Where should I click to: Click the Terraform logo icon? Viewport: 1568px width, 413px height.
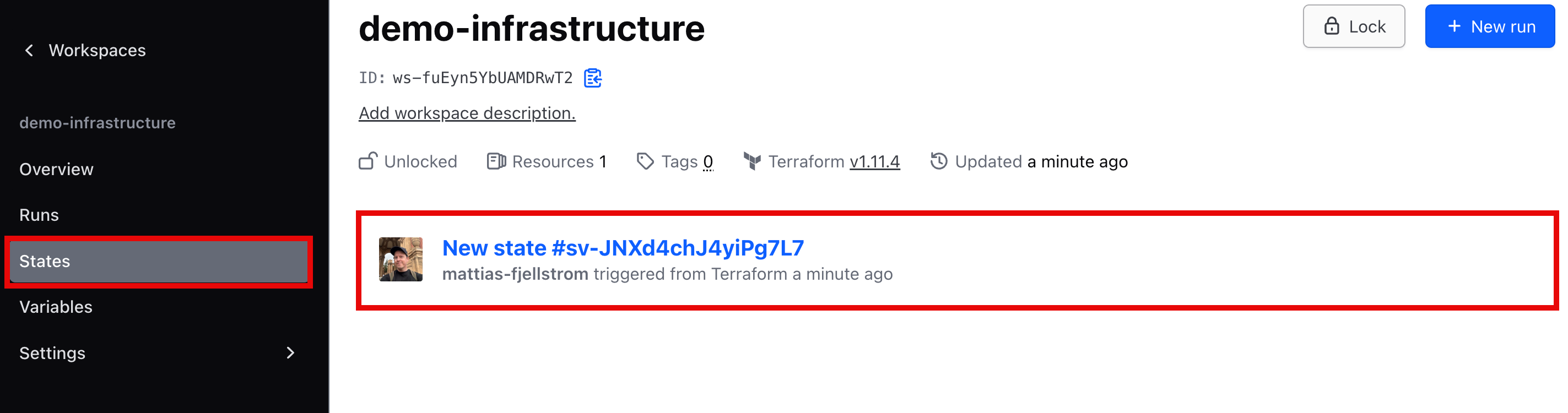(751, 161)
